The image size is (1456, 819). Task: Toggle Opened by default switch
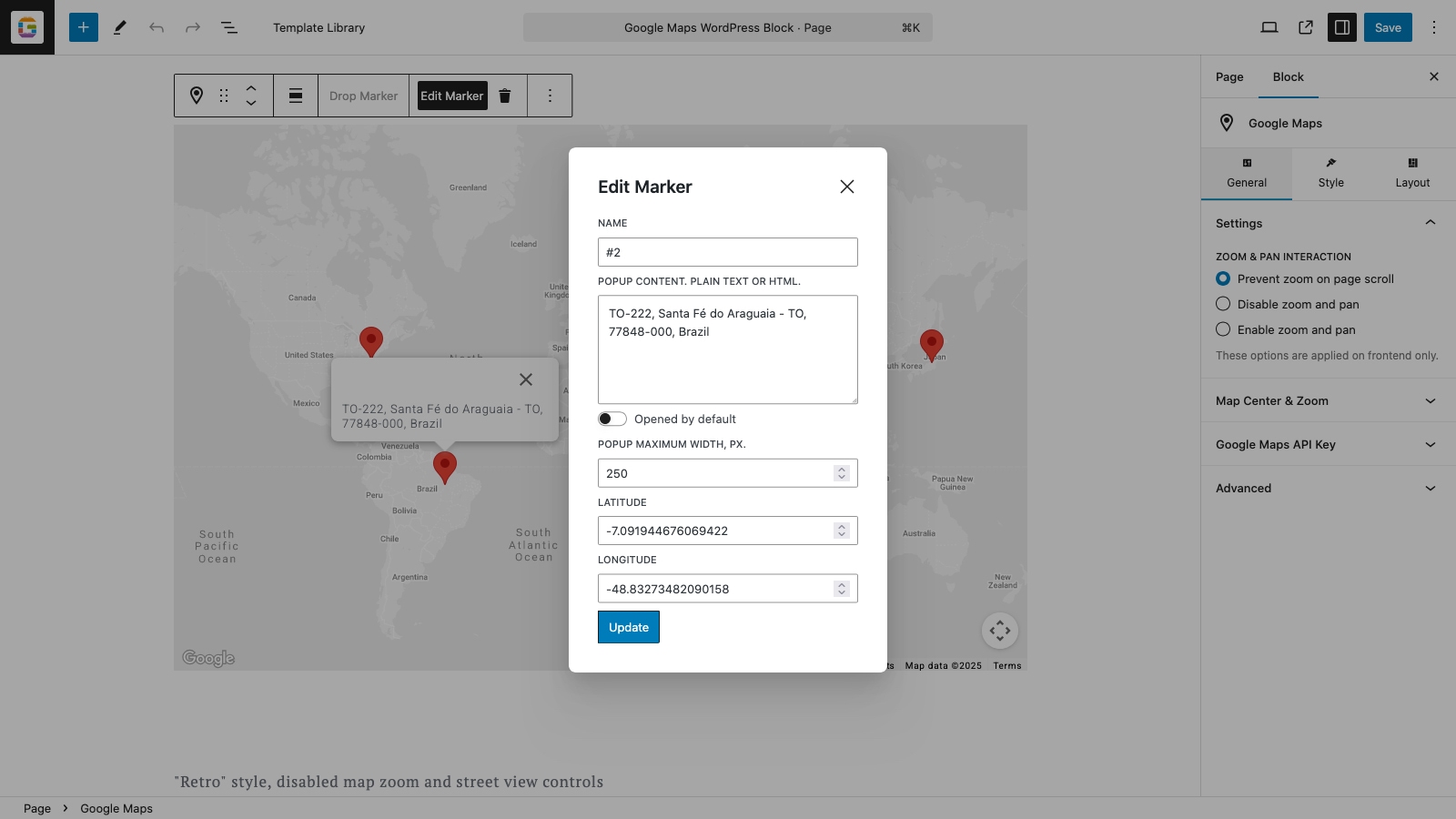tap(612, 419)
